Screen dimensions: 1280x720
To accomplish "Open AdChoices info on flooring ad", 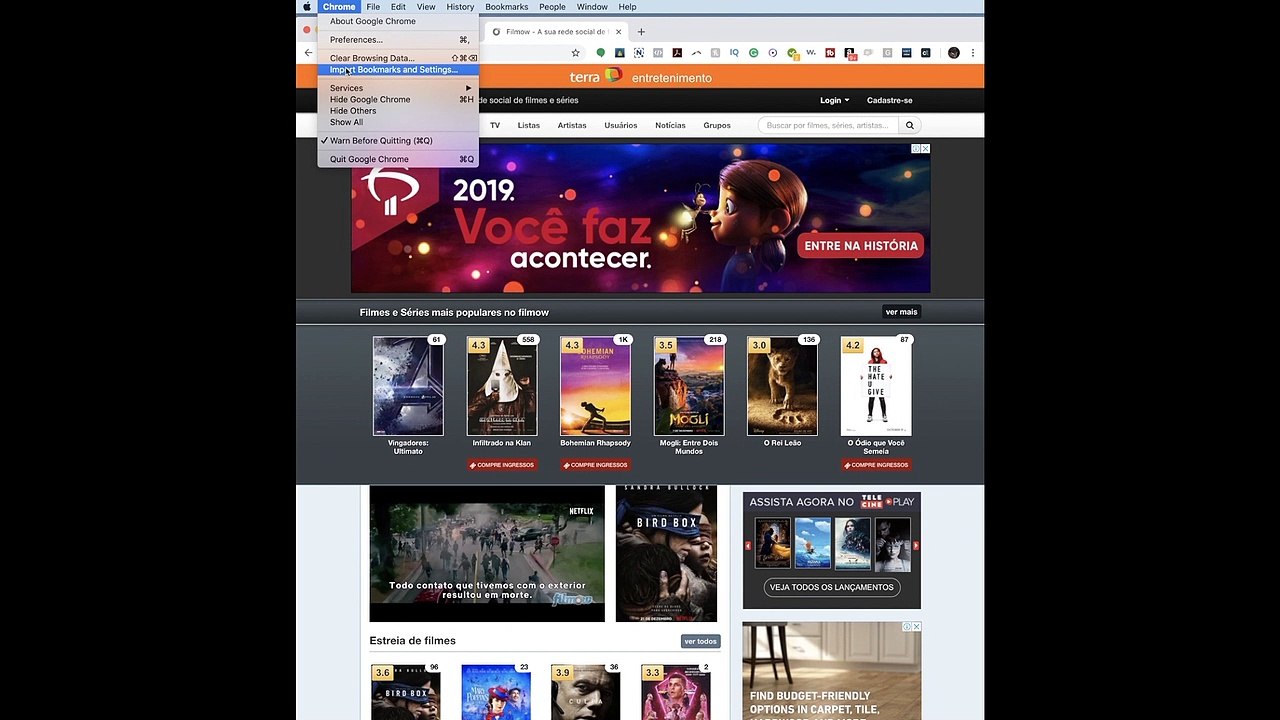I will [x=907, y=627].
